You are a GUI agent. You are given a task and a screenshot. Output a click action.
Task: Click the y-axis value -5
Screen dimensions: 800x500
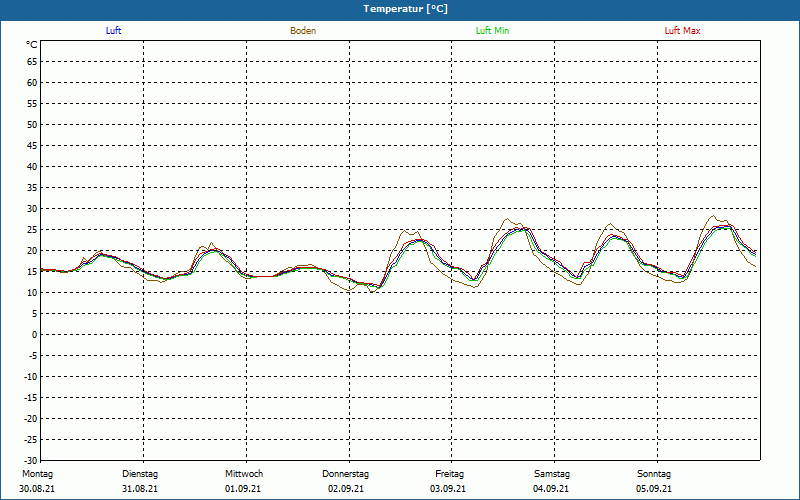tap(33, 356)
